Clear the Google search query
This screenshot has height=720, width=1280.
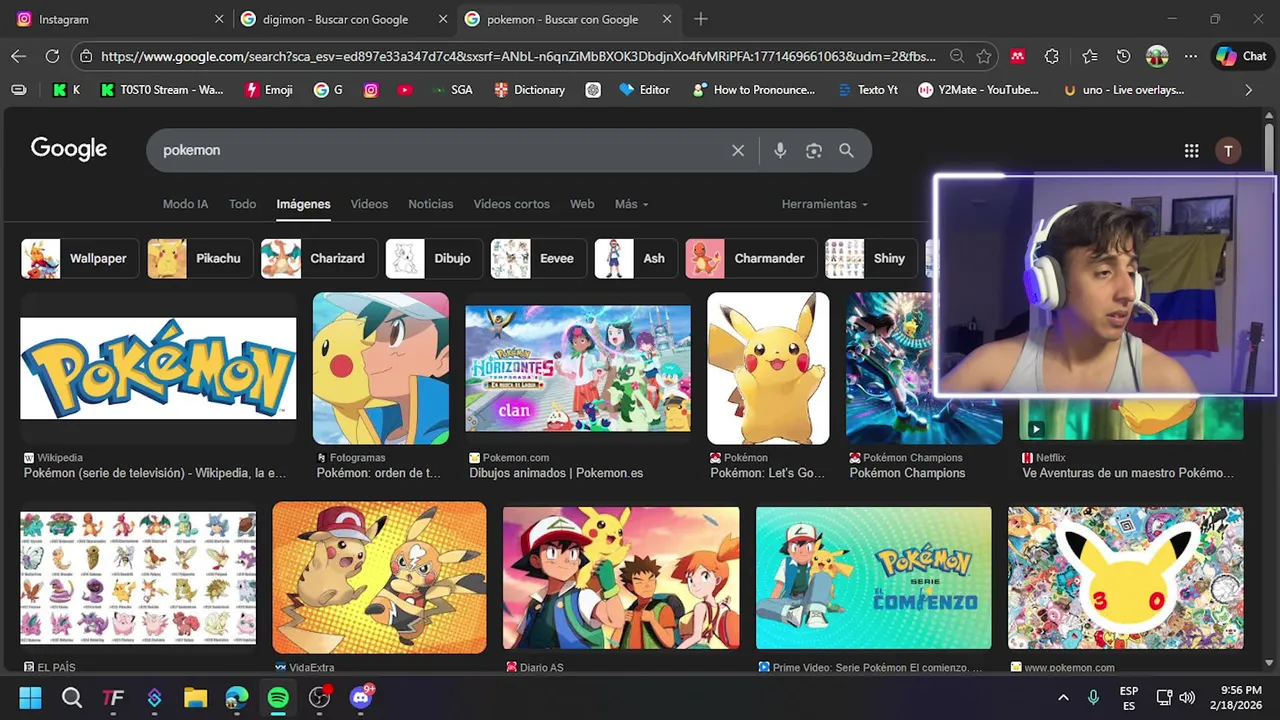click(738, 150)
